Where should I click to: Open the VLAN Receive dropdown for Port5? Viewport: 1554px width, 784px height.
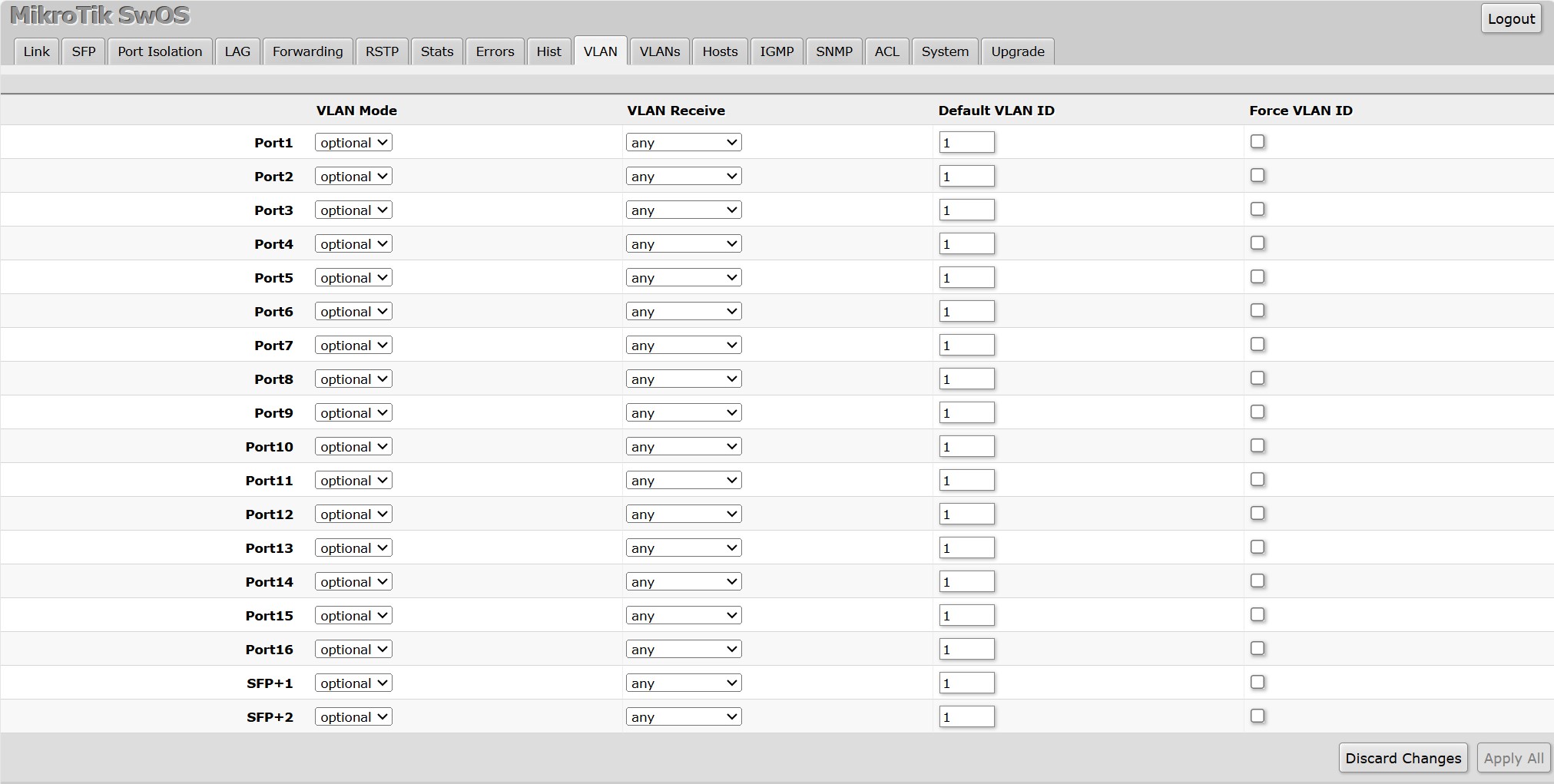click(683, 277)
